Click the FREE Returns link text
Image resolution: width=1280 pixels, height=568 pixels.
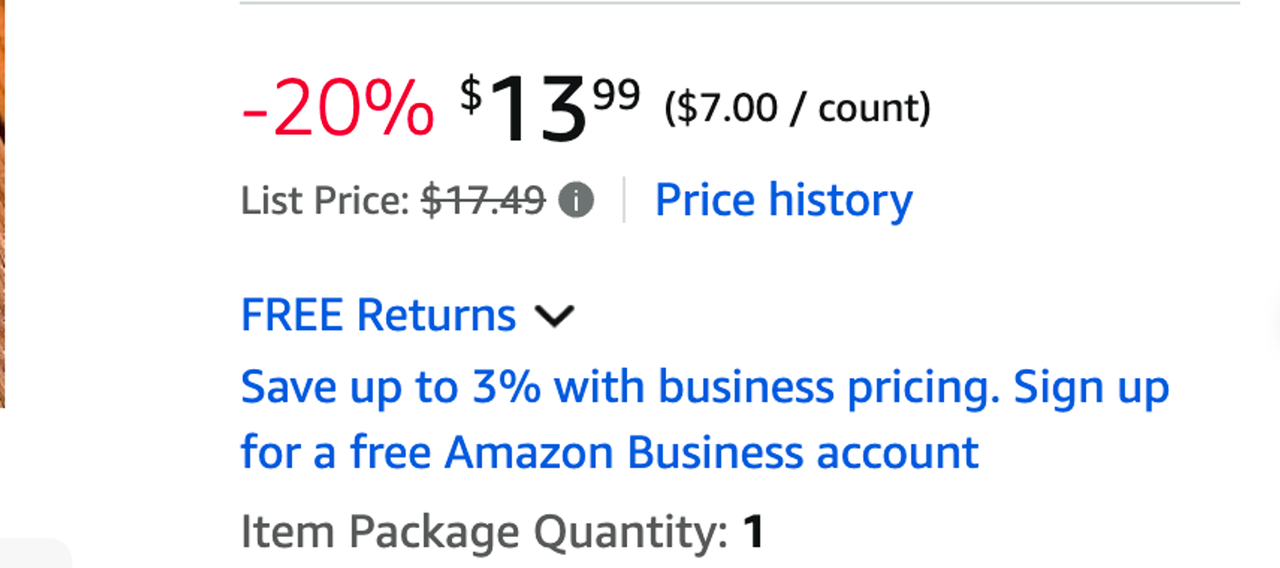378,315
